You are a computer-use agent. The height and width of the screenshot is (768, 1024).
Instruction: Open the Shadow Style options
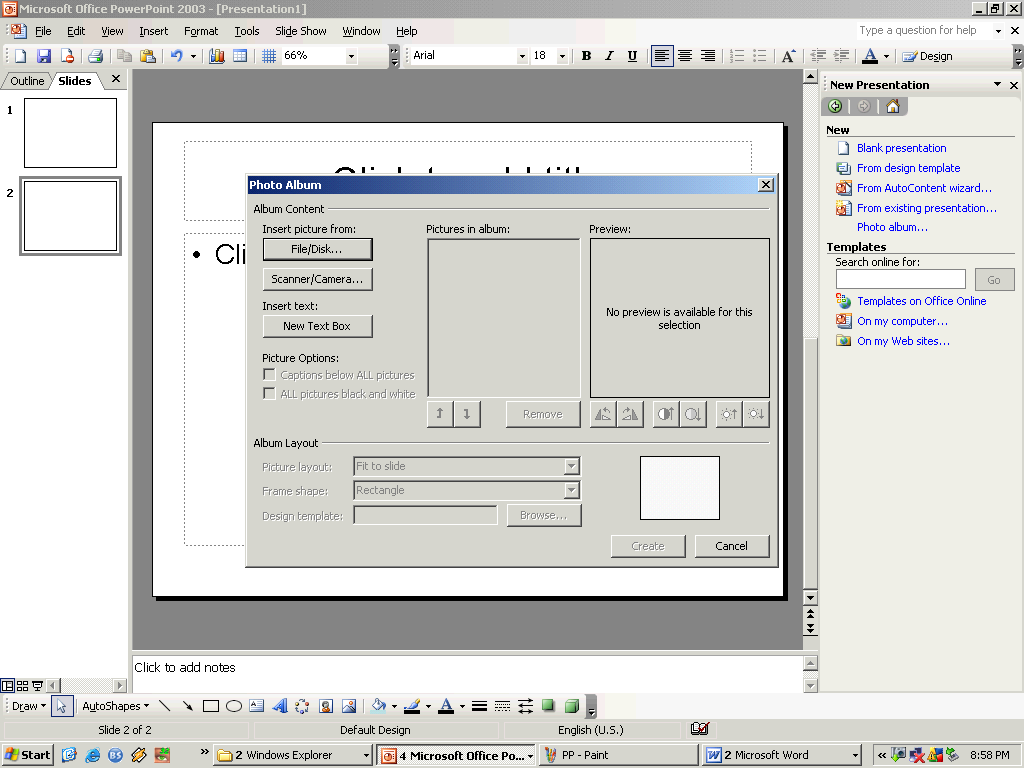[x=549, y=706]
